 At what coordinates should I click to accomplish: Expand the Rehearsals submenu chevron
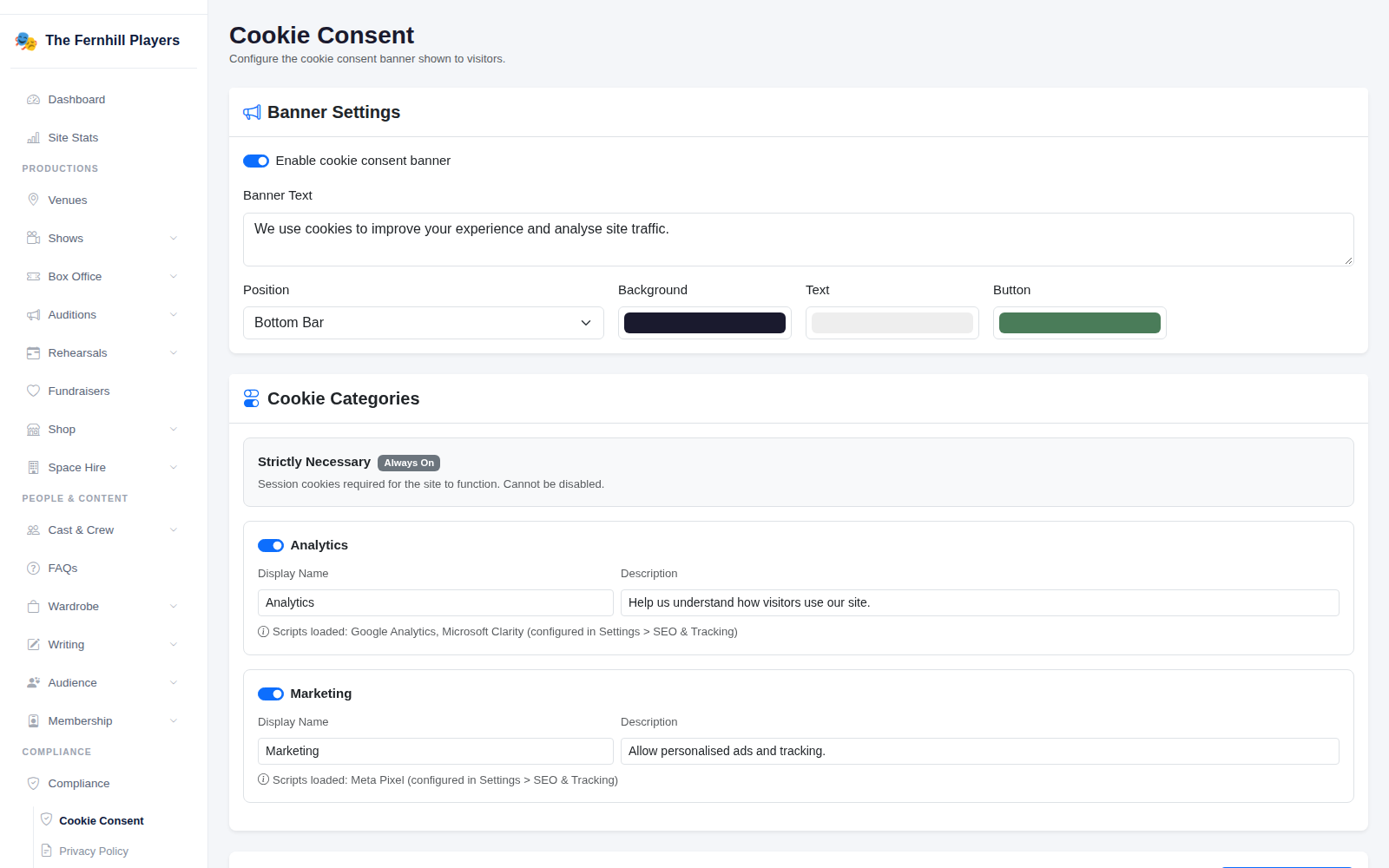174,353
